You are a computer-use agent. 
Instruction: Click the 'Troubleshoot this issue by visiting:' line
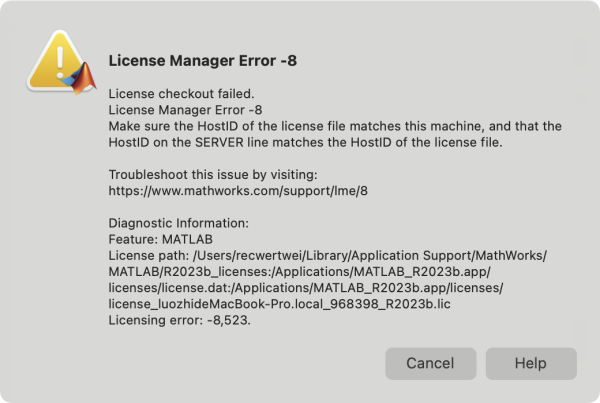point(213,175)
